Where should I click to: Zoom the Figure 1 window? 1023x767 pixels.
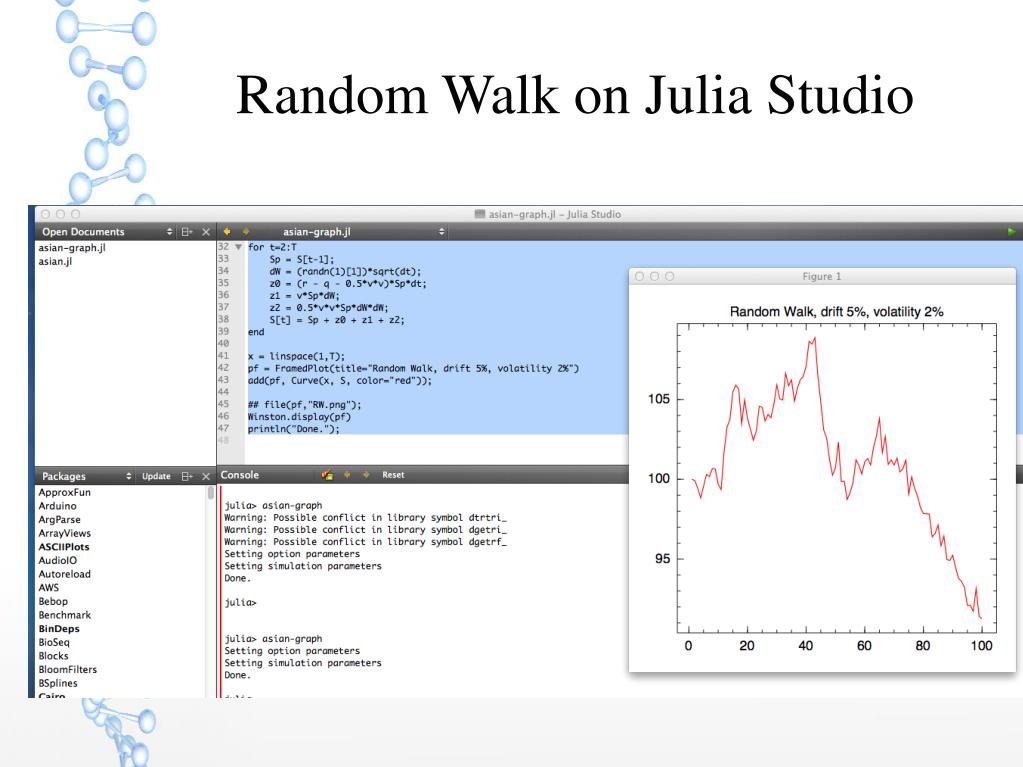tap(669, 277)
